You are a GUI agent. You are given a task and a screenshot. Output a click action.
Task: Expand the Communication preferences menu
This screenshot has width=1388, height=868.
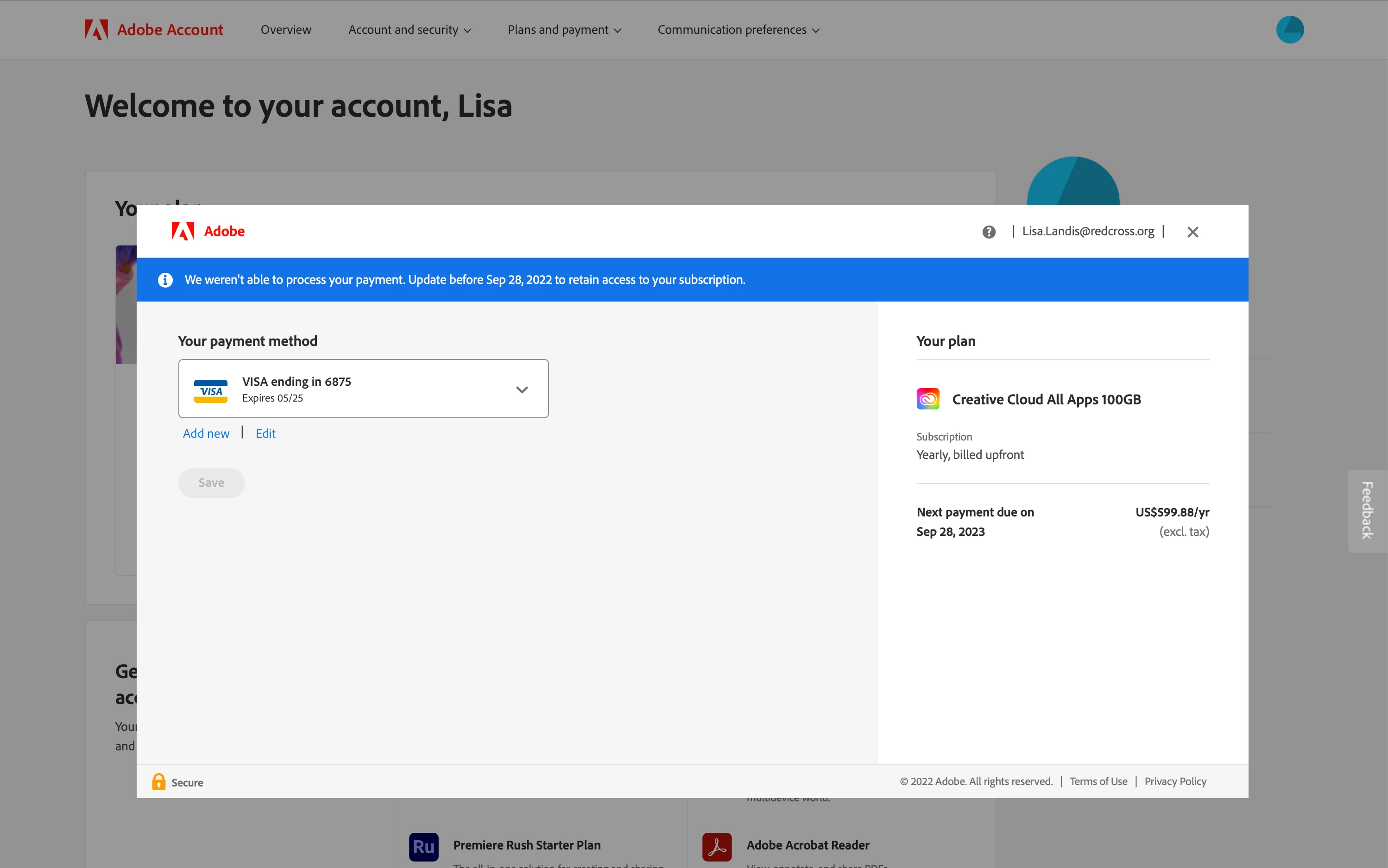738,30
